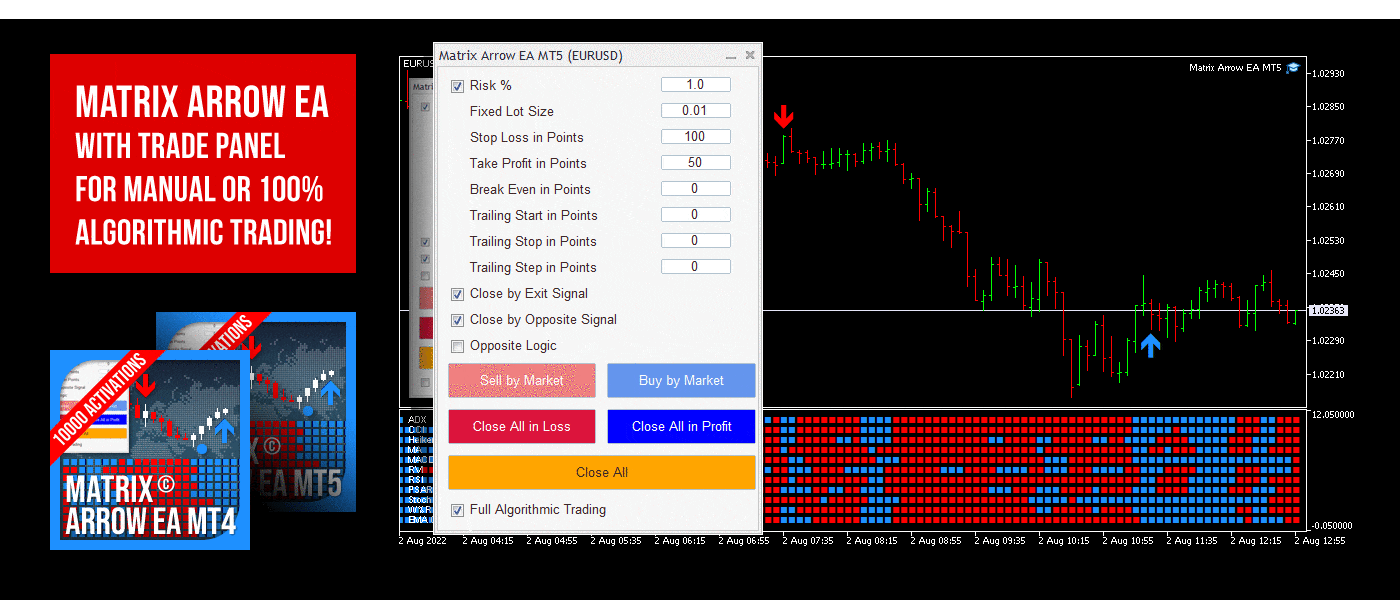Click the red sell arrow on the chart
This screenshot has width=1400, height=600.
[784, 116]
